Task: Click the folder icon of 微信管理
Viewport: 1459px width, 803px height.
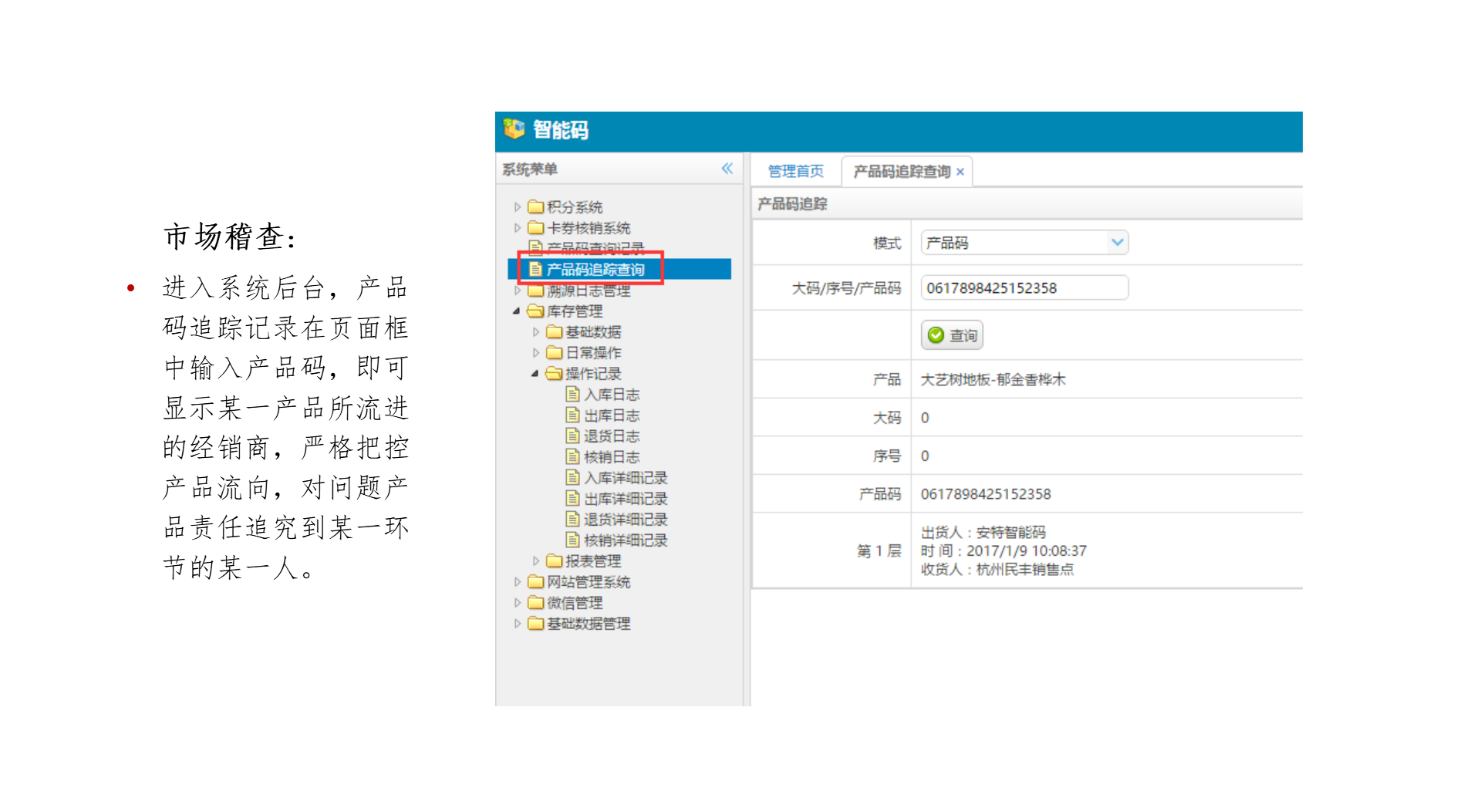Action: point(536,603)
